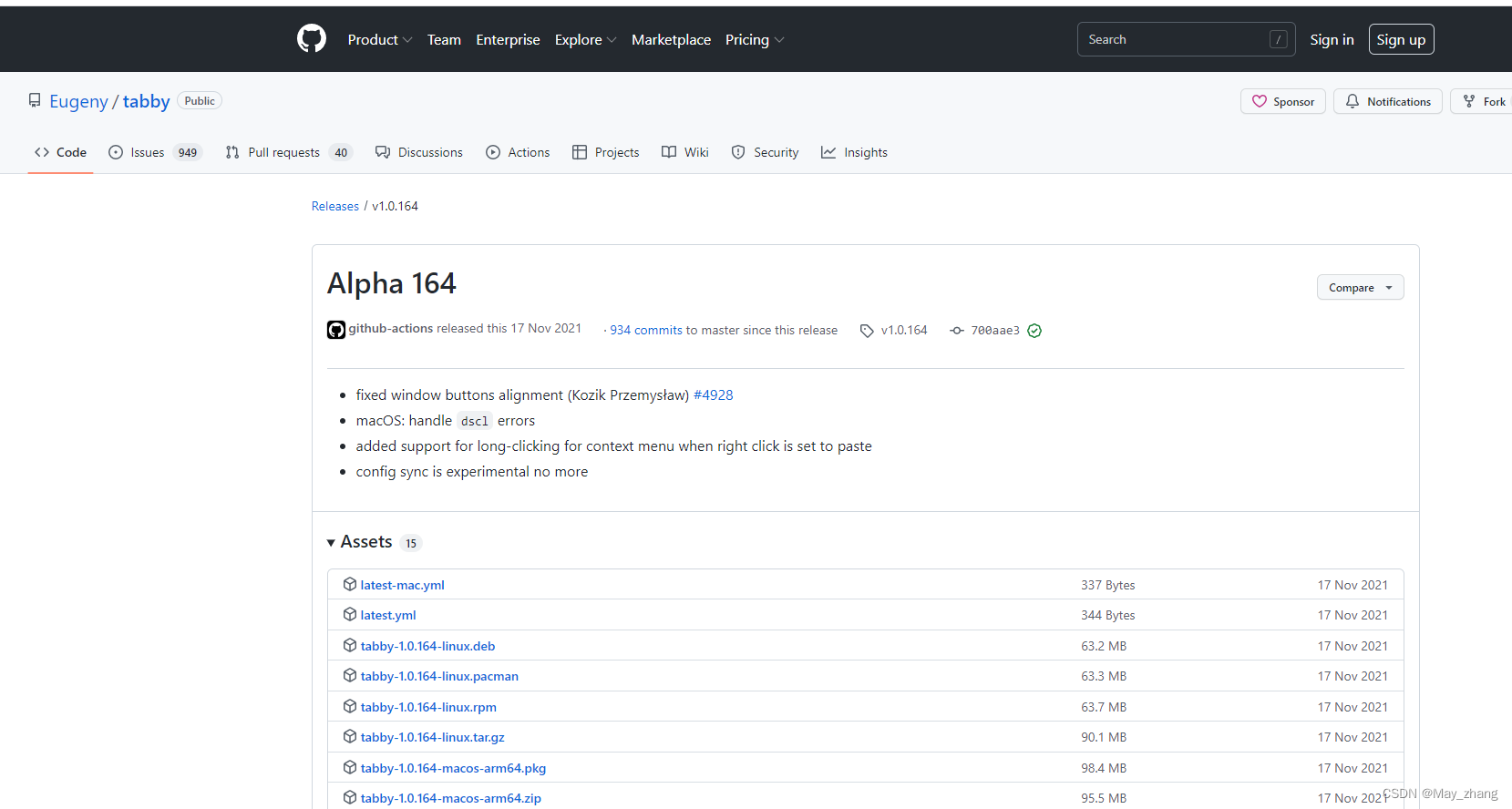Click the package icon next to tabby-1.0.164-linux.tar.gz
Viewport: 1512px width, 809px height.
(350, 736)
